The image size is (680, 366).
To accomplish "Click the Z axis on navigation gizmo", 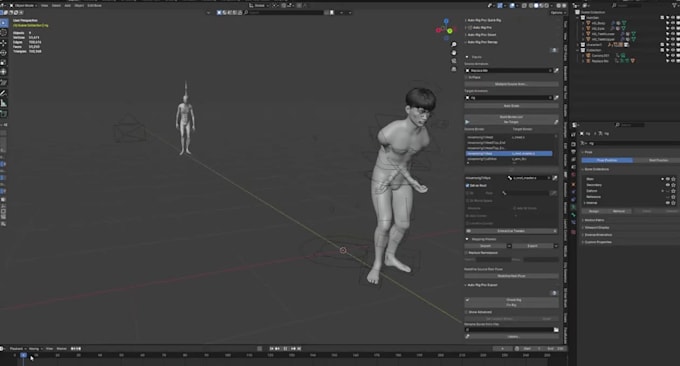I will coord(446,20).
